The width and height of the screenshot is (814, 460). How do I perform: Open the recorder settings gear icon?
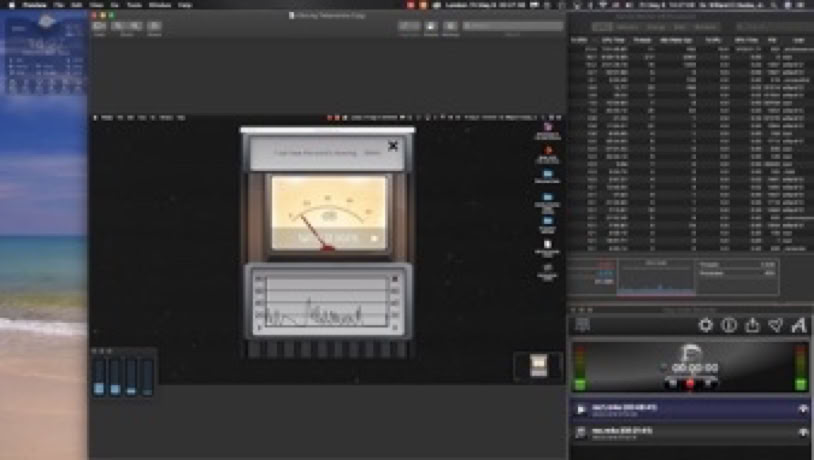706,325
